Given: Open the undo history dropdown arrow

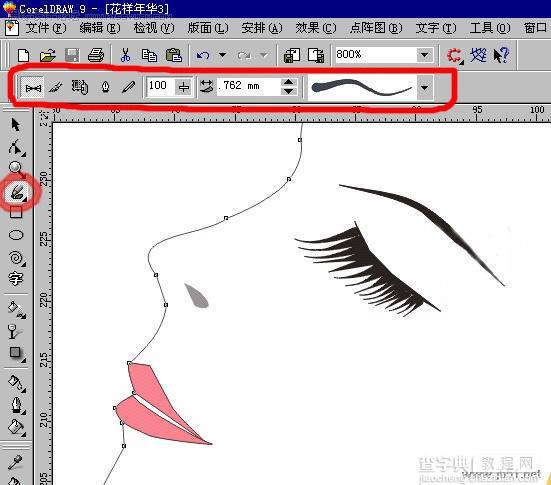Looking at the screenshot, I should click(x=222, y=55).
